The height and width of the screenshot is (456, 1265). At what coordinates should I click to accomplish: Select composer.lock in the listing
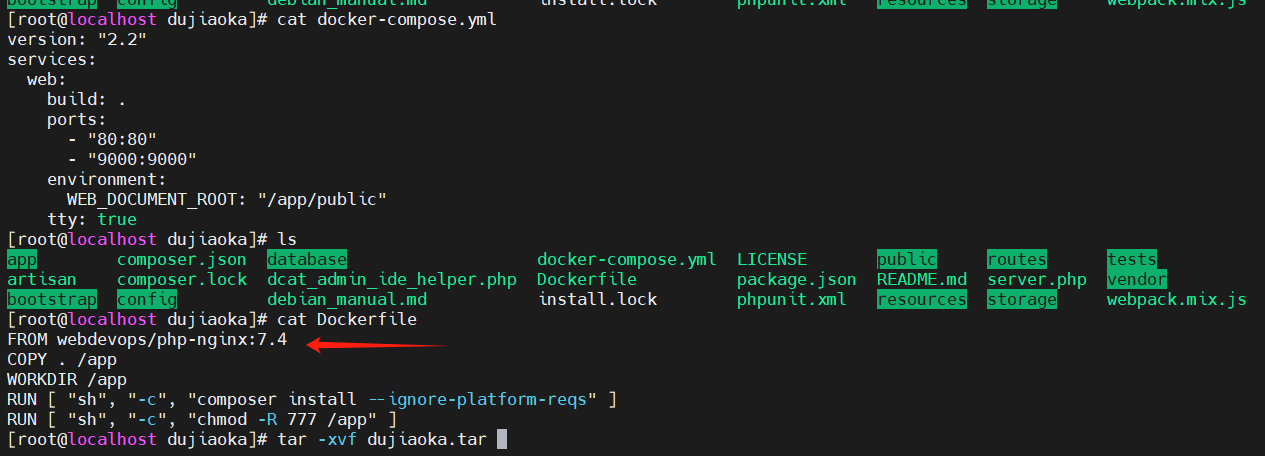[181, 280]
